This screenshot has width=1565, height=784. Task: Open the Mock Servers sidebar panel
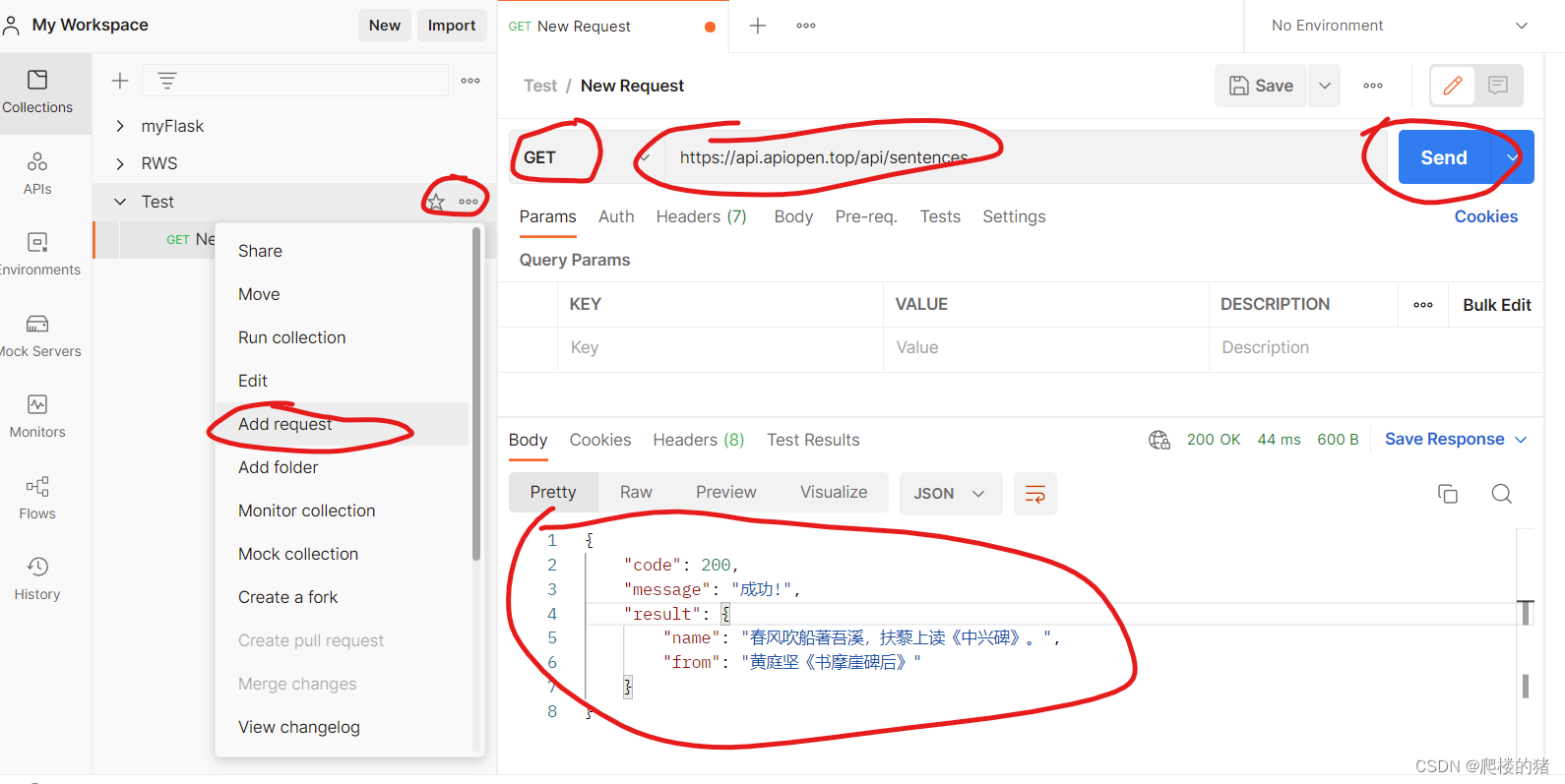click(37, 335)
